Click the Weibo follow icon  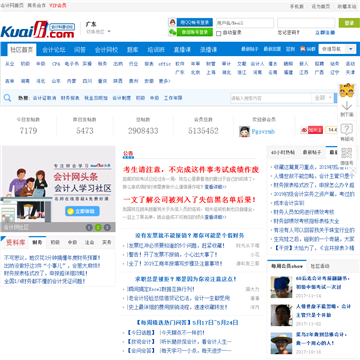(312, 130)
